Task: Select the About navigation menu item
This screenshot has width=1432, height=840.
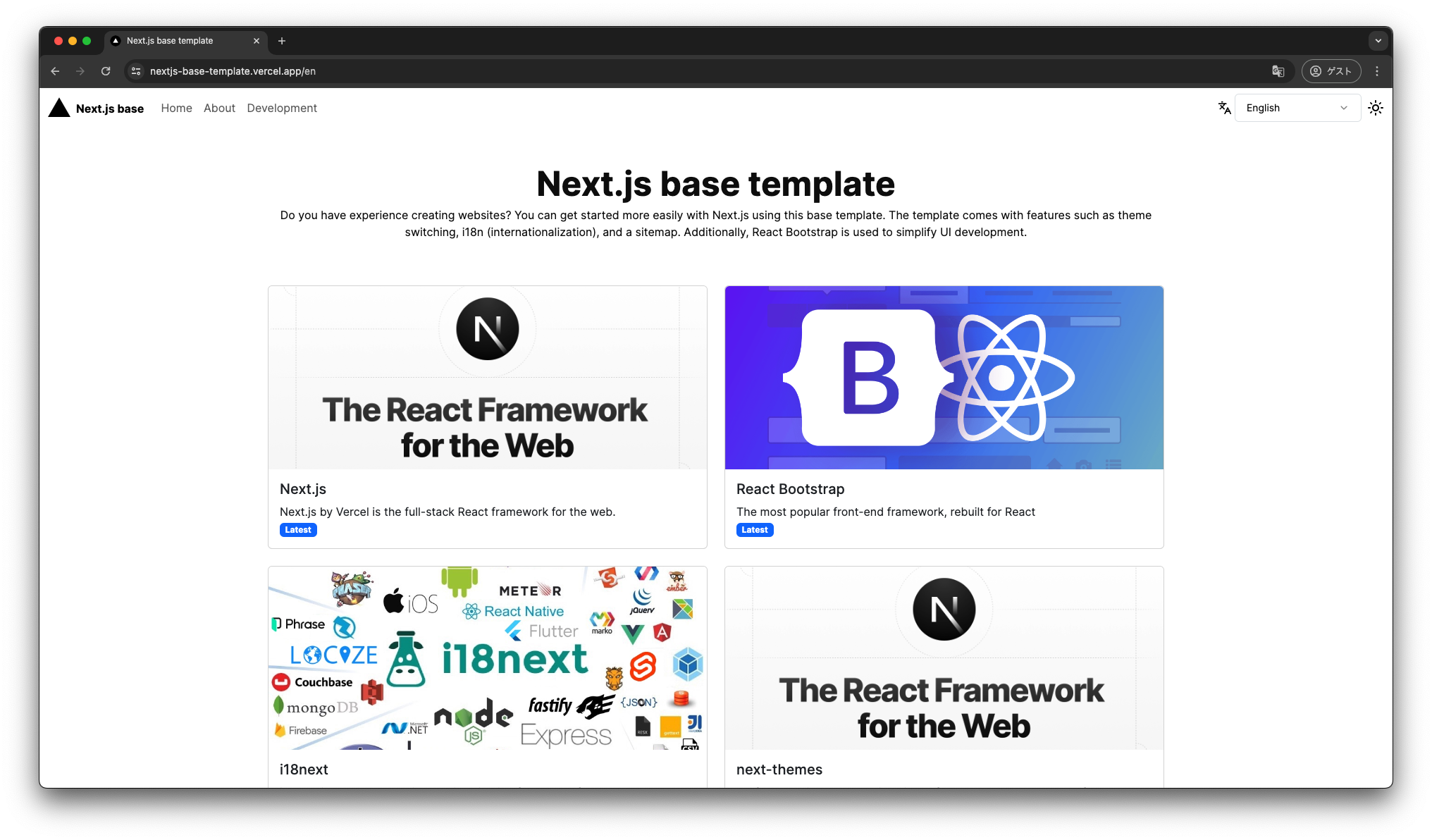Action: tap(219, 108)
